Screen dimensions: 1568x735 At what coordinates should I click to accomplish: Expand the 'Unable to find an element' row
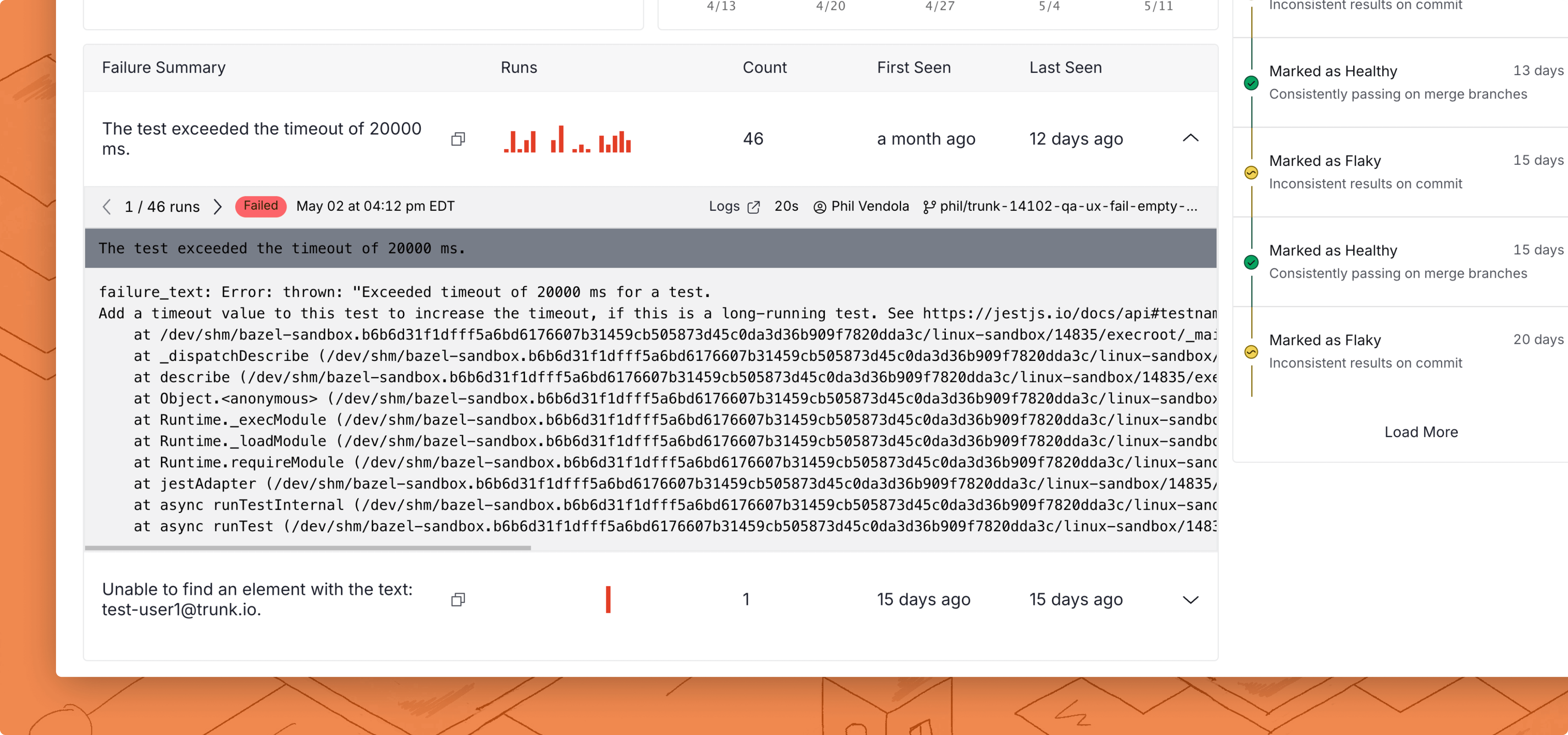(1190, 600)
